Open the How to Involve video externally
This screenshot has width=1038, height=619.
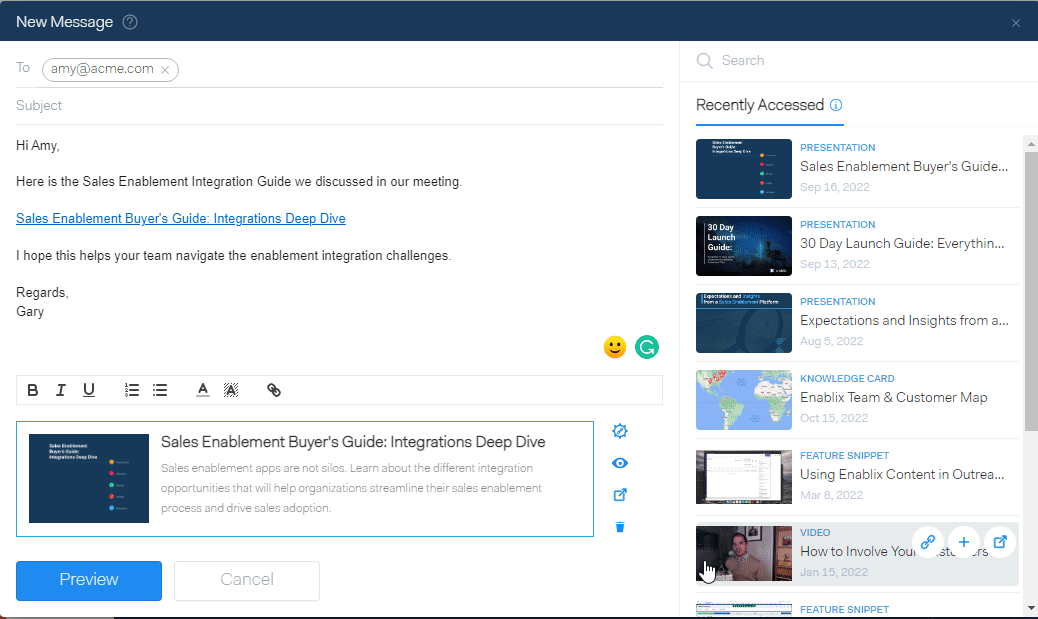pos(1000,542)
